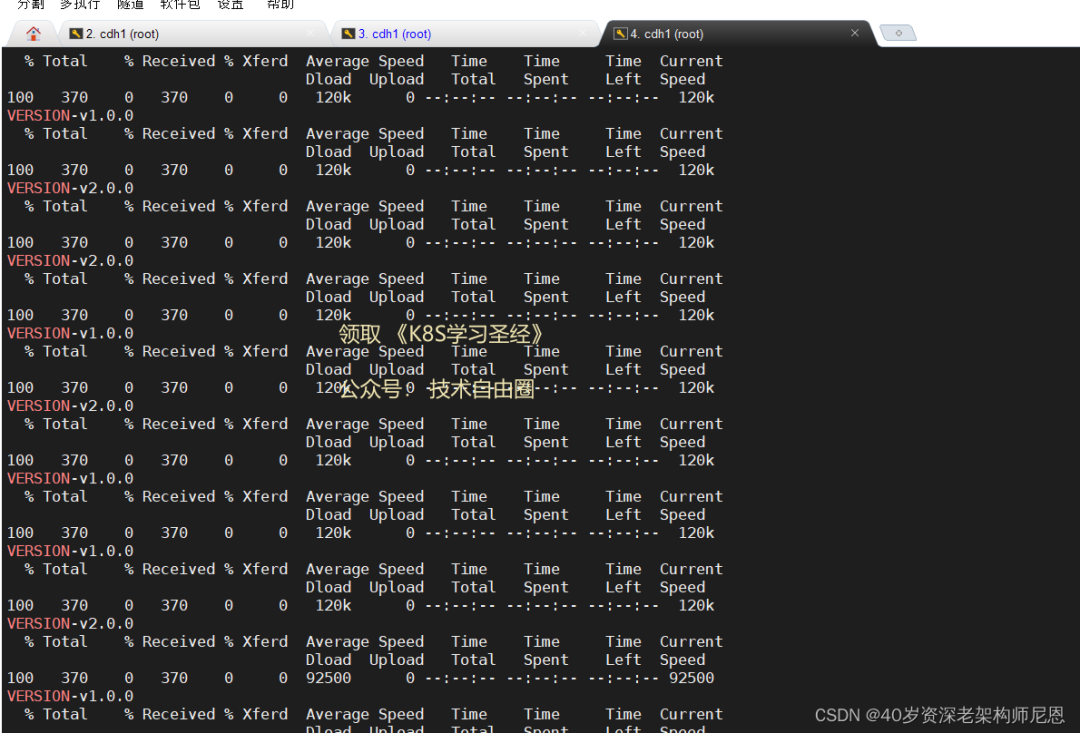Click the 92500 value under Current Speed
The image size is (1080, 733).
(691, 678)
